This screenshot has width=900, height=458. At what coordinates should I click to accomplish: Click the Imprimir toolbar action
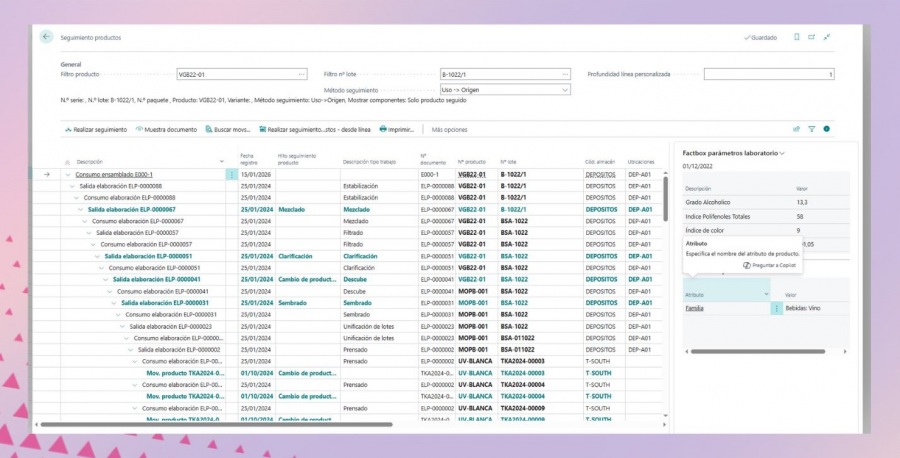(x=397, y=129)
